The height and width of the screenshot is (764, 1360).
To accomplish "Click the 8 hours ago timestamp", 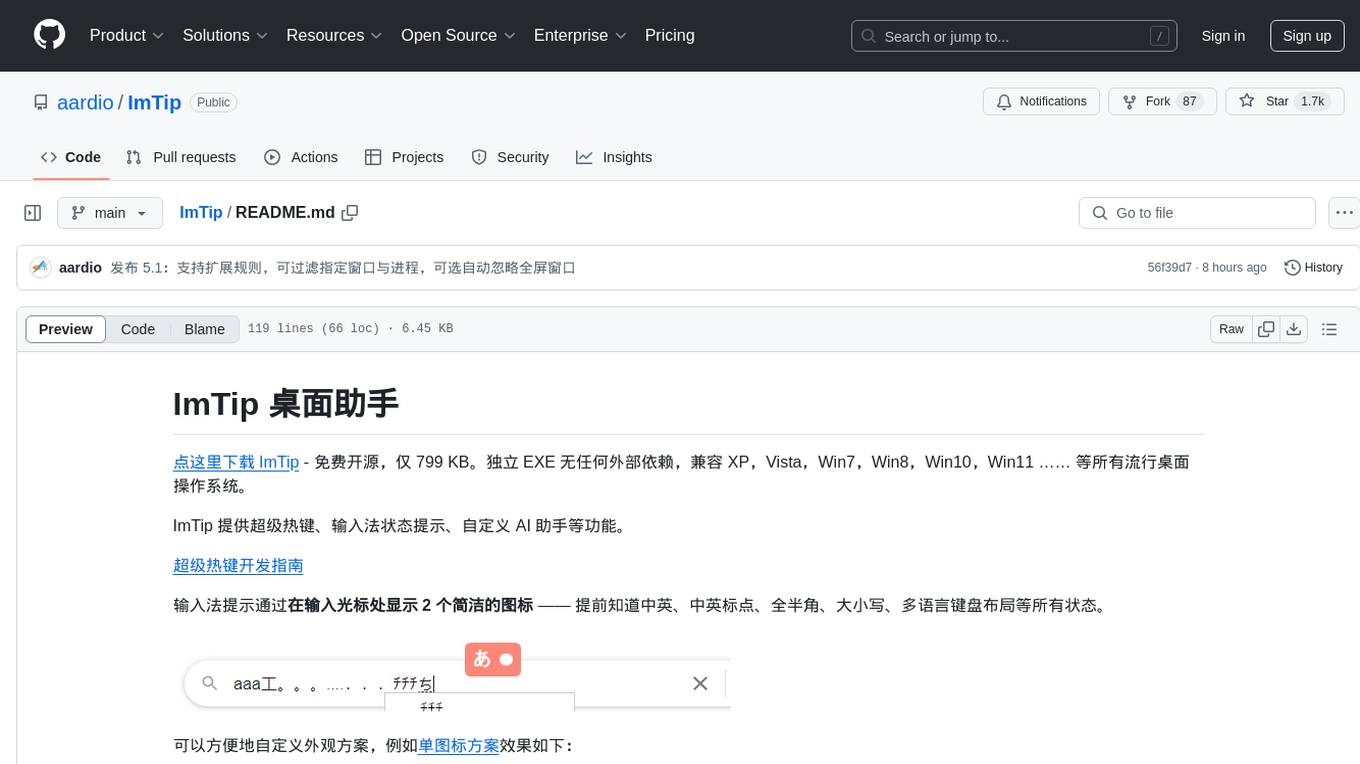I will [x=1233, y=268].
